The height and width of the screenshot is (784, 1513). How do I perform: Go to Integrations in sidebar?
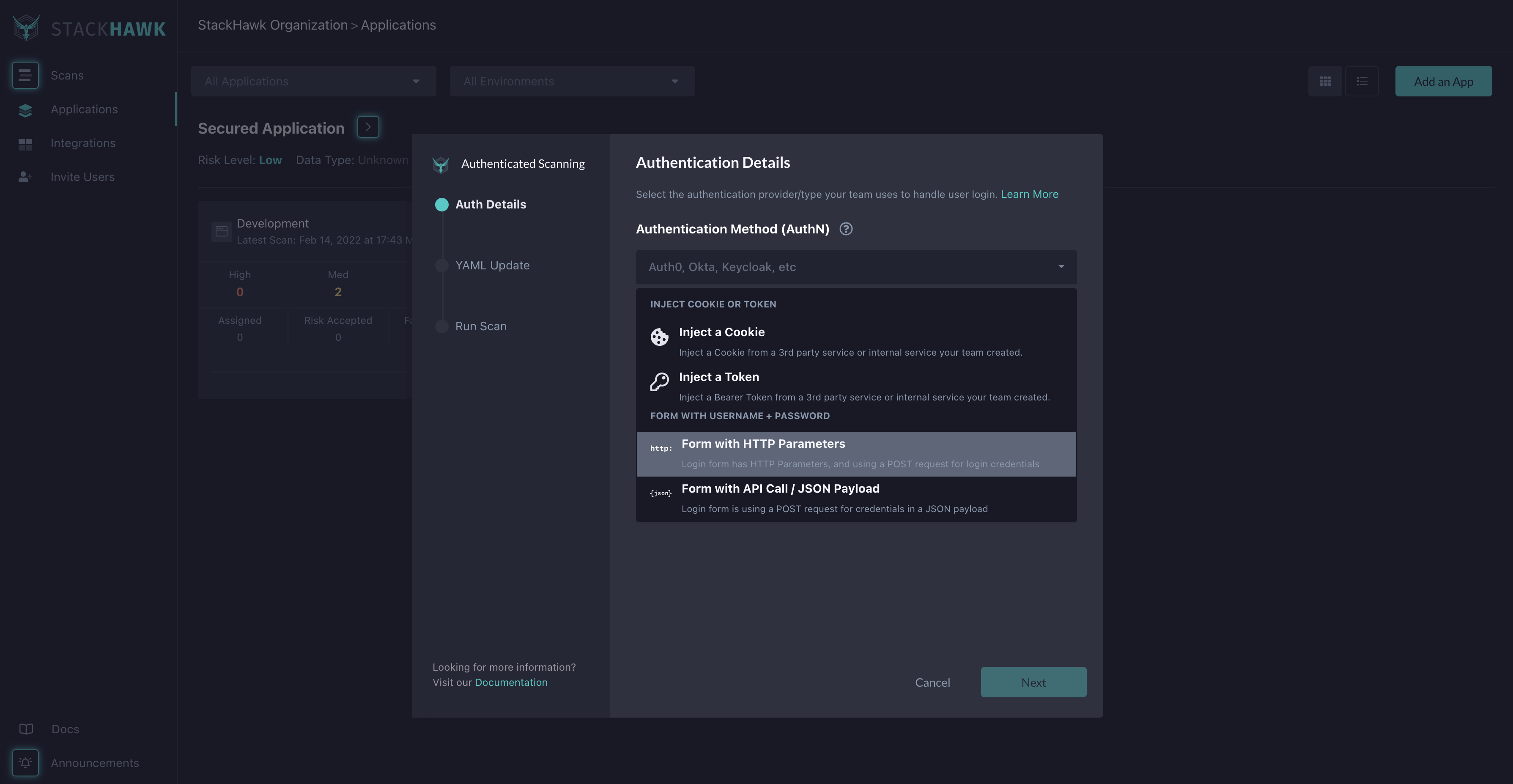[83, 143]
